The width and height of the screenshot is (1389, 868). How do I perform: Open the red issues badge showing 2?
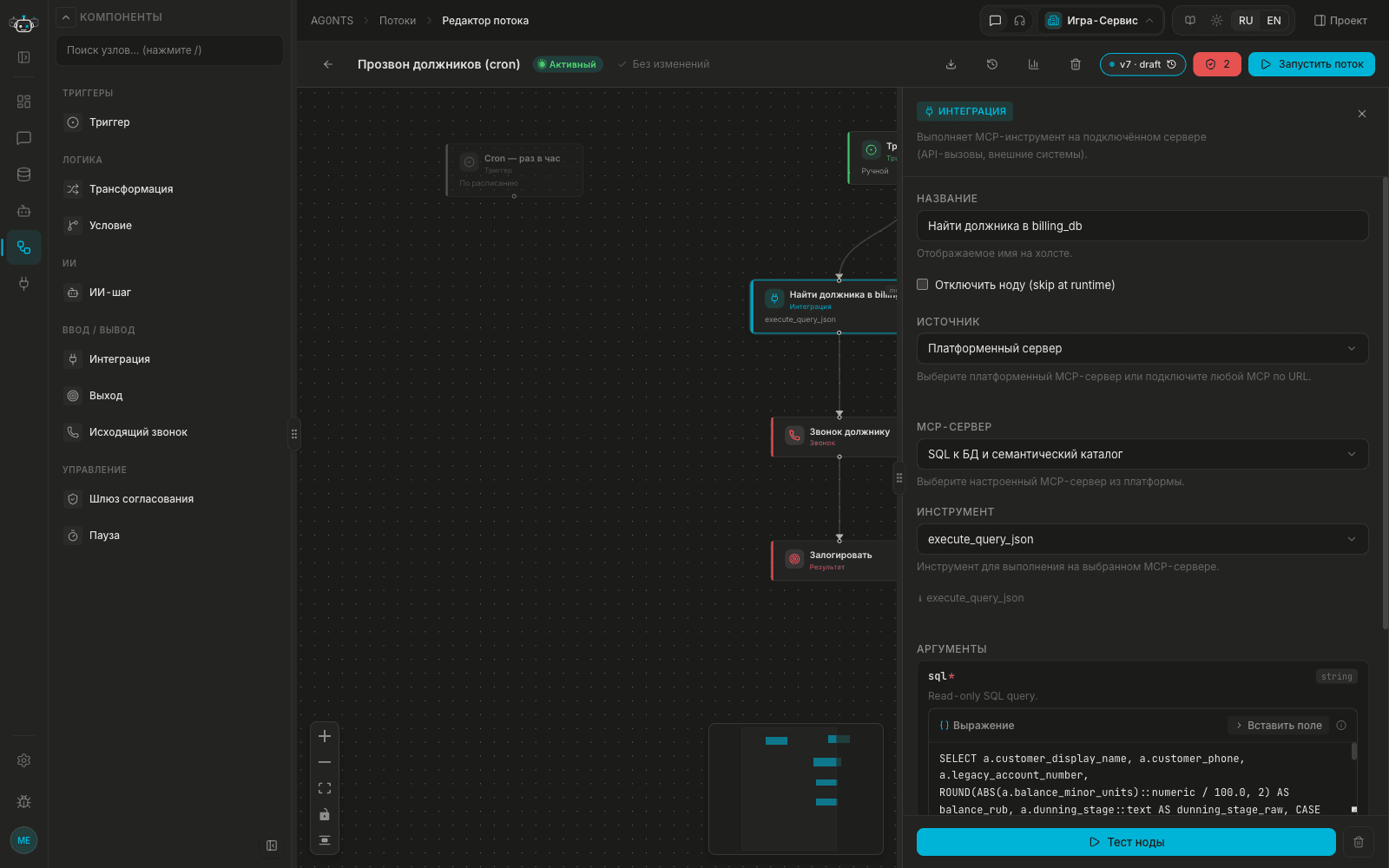(1217, 64)
